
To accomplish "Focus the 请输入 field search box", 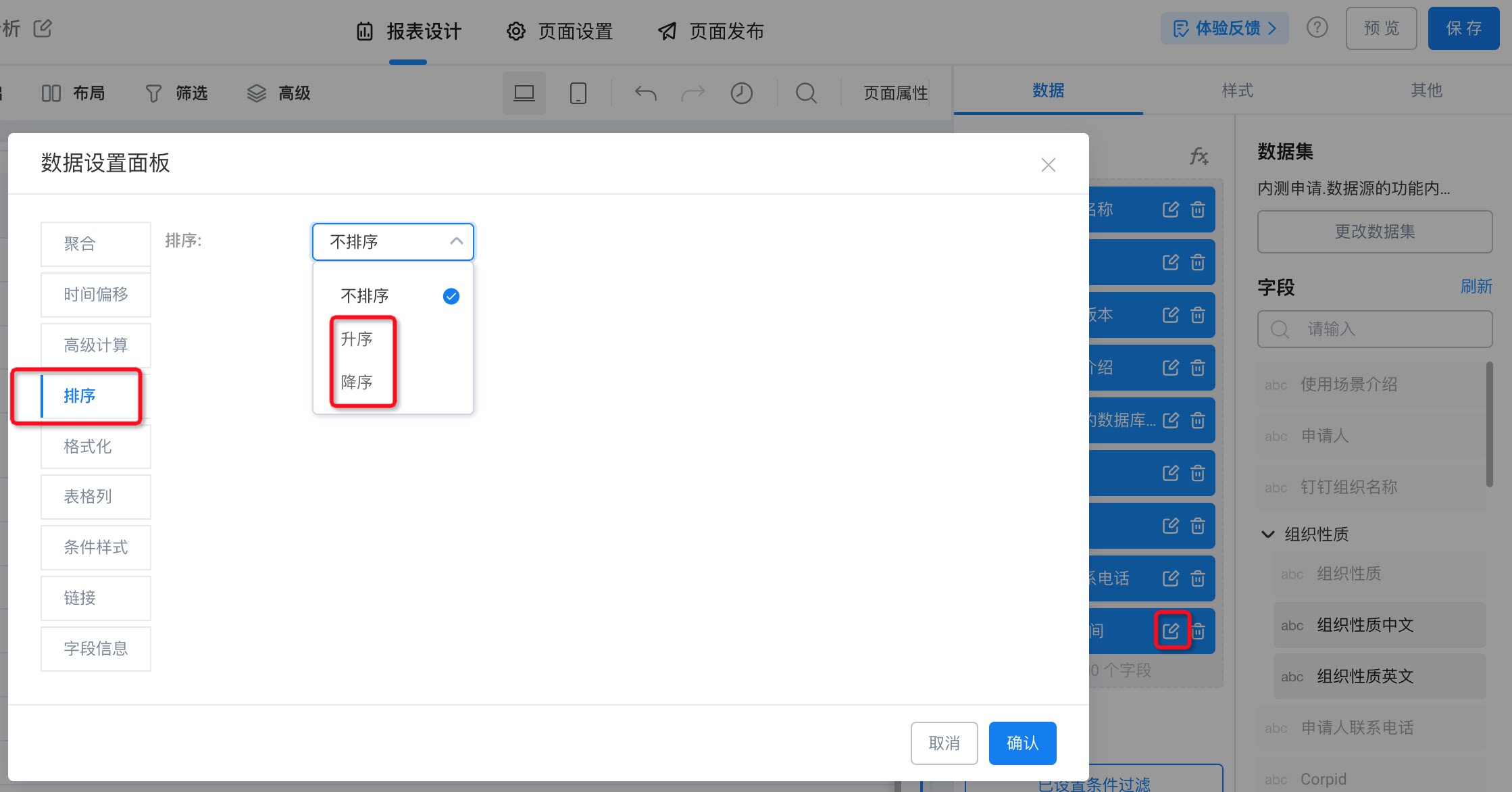I will (x=1375, y=329).
